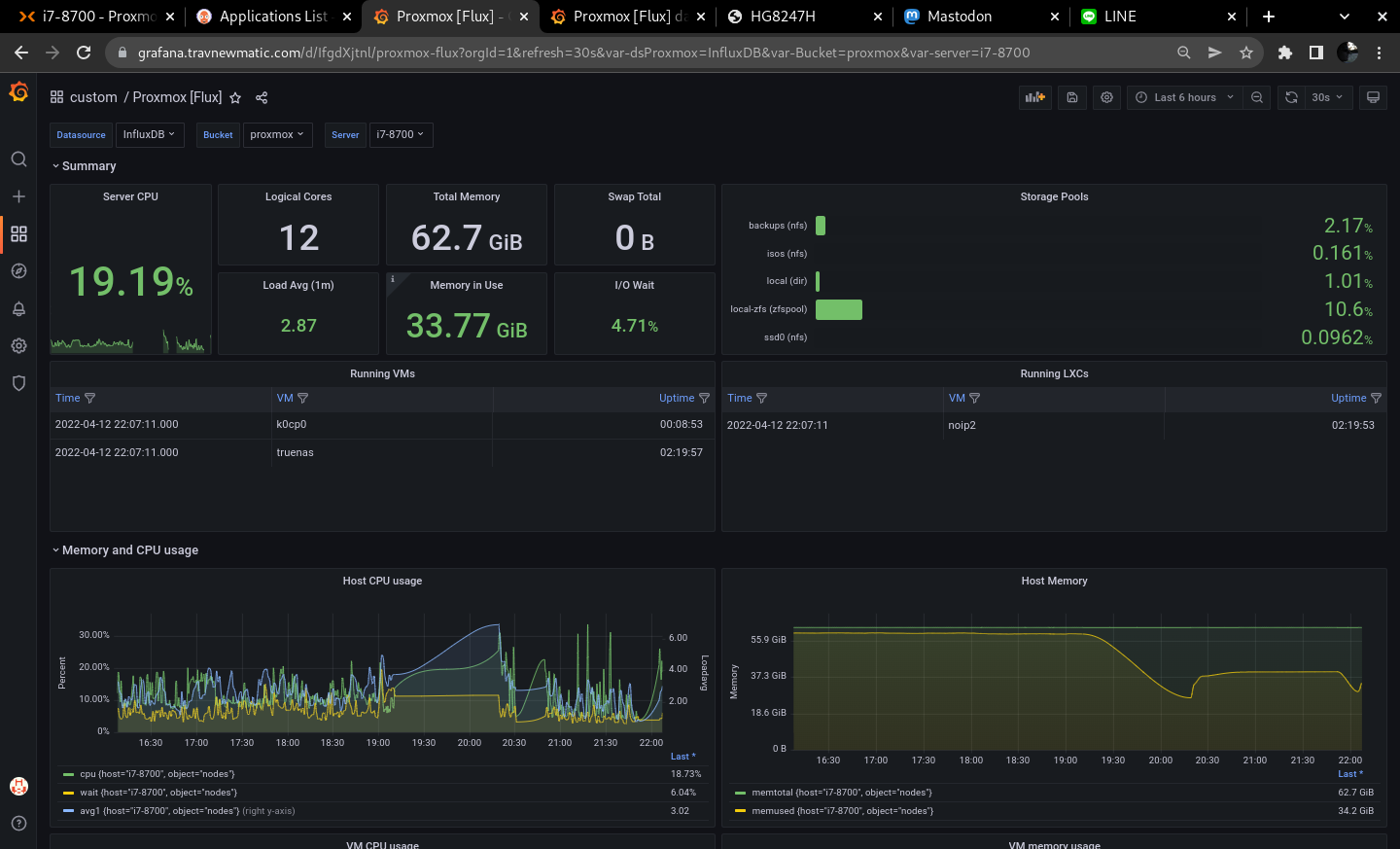The image size is (1400, 849).
Task: Click the backups (nfs) usage bar
Action: (x=821, y=226)
